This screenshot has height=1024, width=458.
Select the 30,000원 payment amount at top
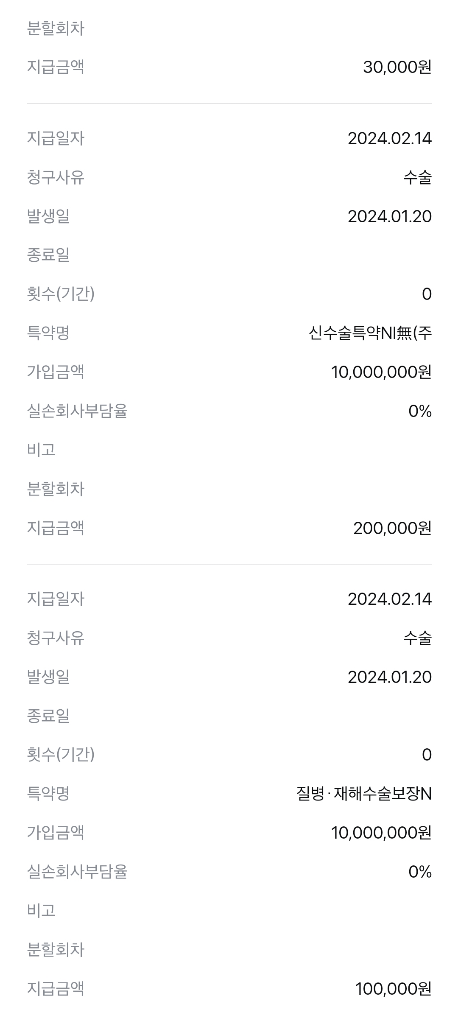[x=397, y=67]
